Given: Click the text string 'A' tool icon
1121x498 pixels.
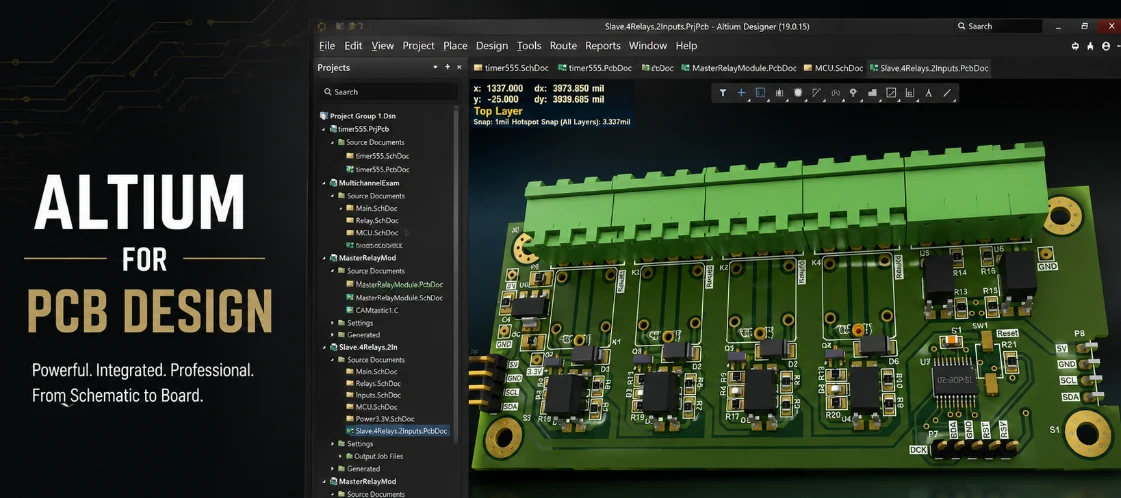Looking at the screenshot, I should pyautogui.click(x=929, y=93).
